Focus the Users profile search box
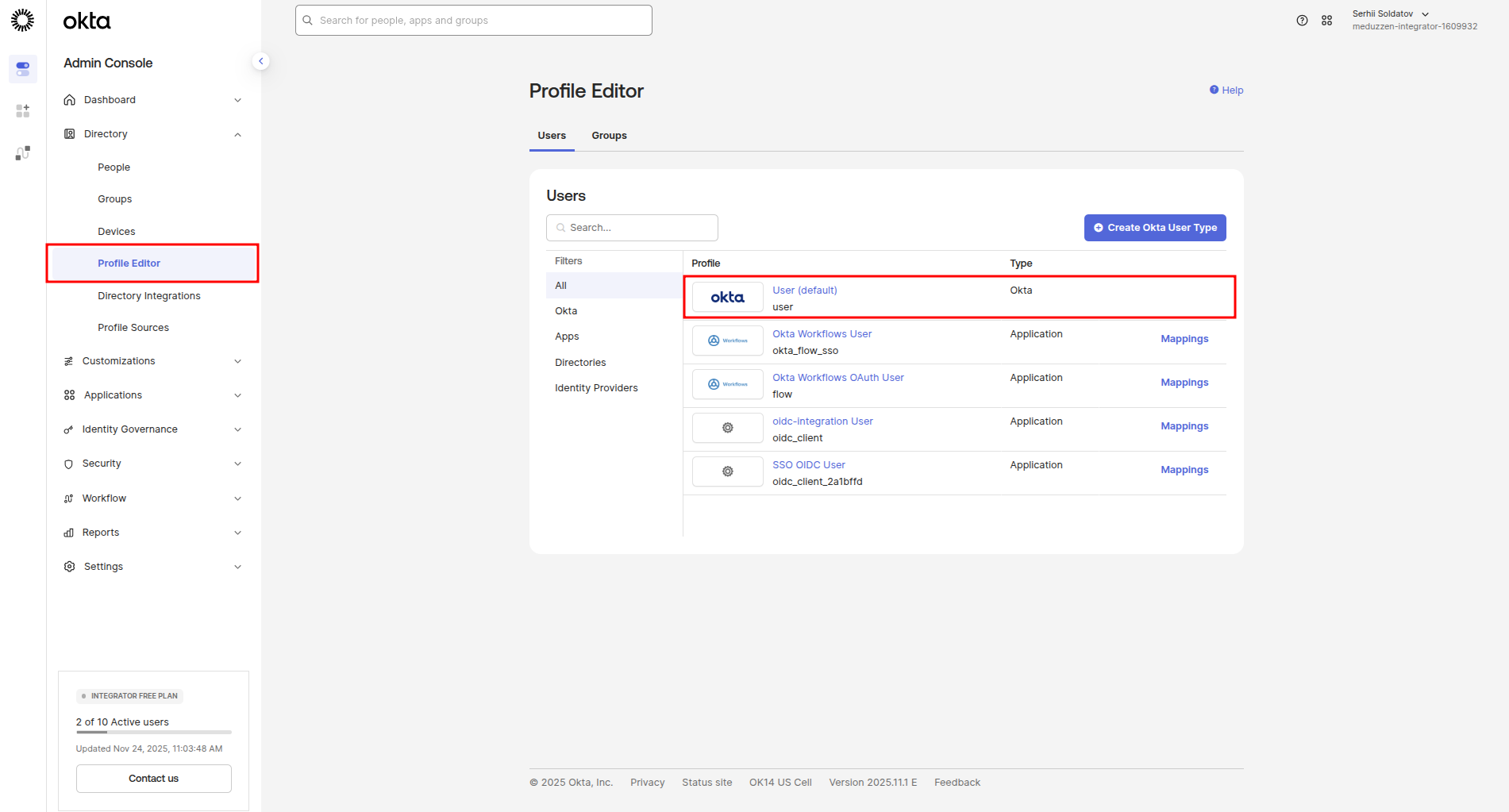The image size is (1509, 812). tap(632, 228)
